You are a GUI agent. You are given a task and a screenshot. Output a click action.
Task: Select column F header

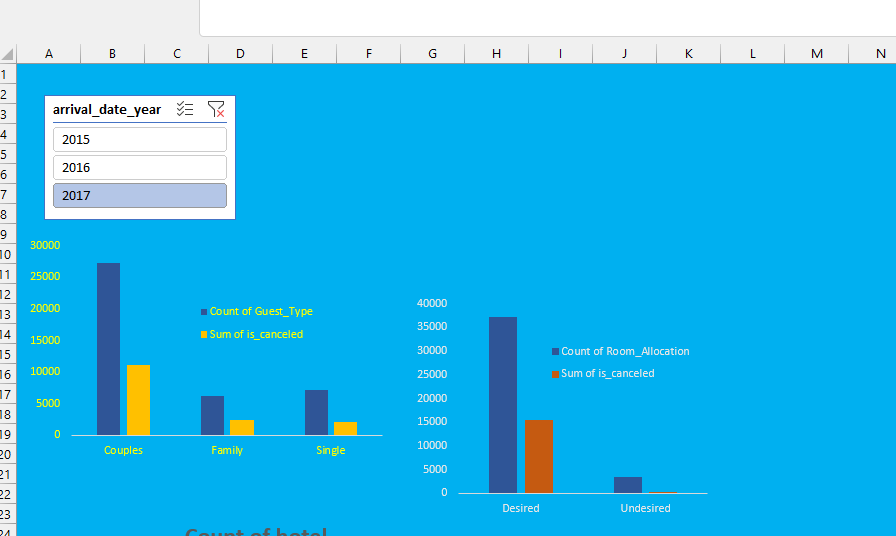click(369, 54)
